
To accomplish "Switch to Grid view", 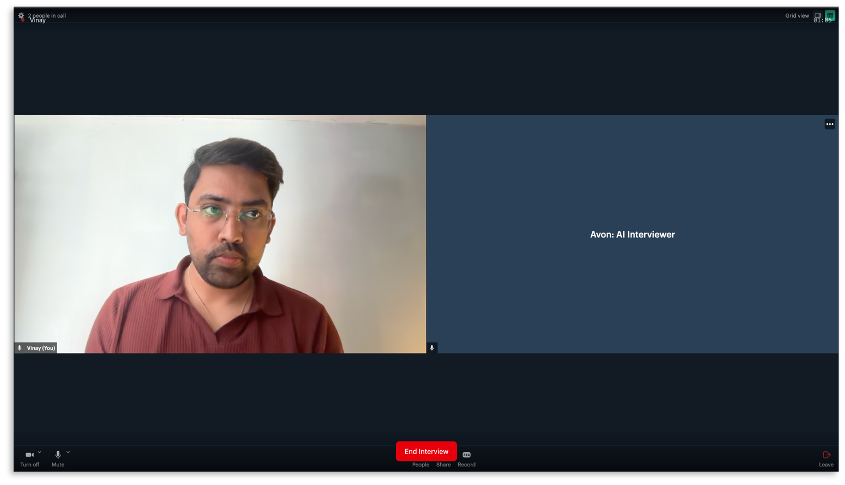I will point(797,16).
